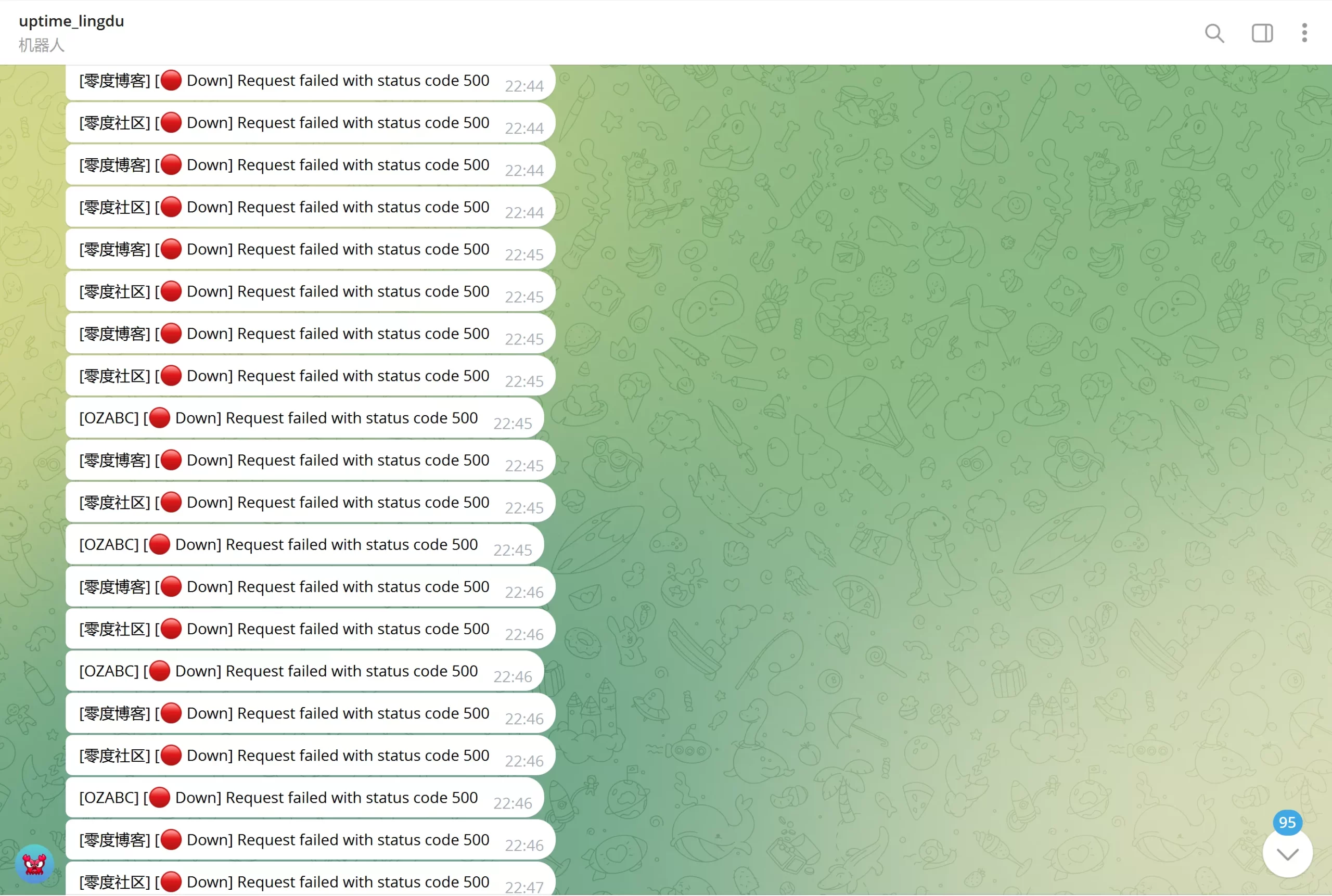Open the bot's crab avatar
Viewport: 1332px width, 896px height.
click(34, 863)
